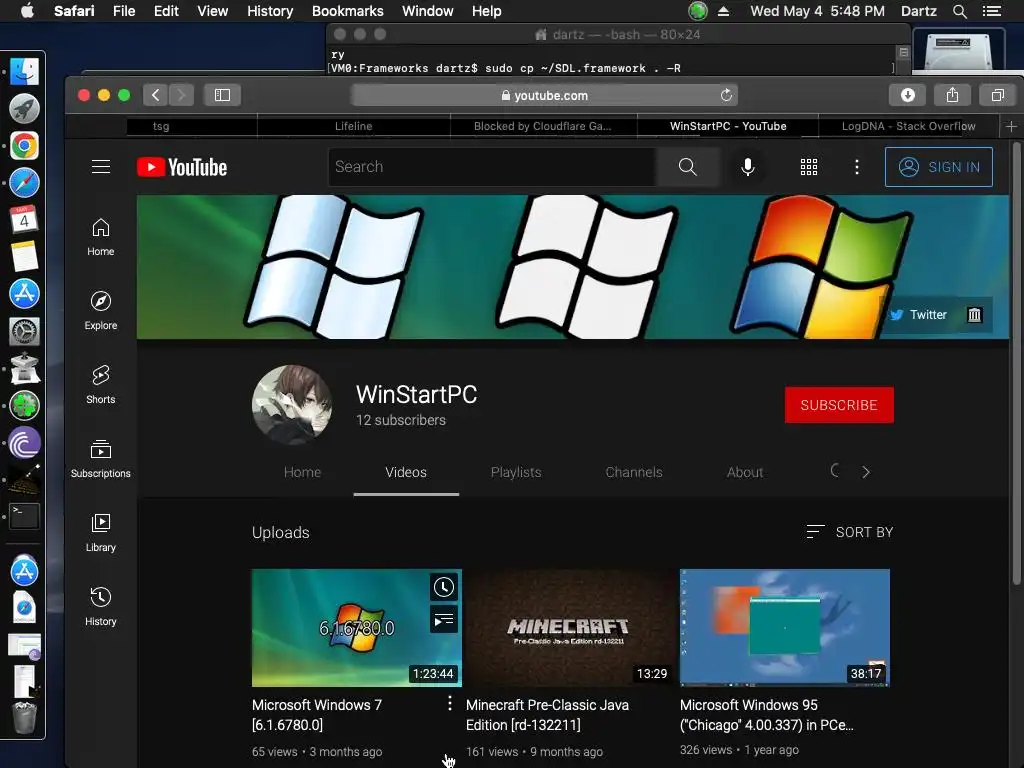This screenshot has width=1024, height=768.
Task: Open YouTube settings three-dot menu
Action: tap(857, 167)
